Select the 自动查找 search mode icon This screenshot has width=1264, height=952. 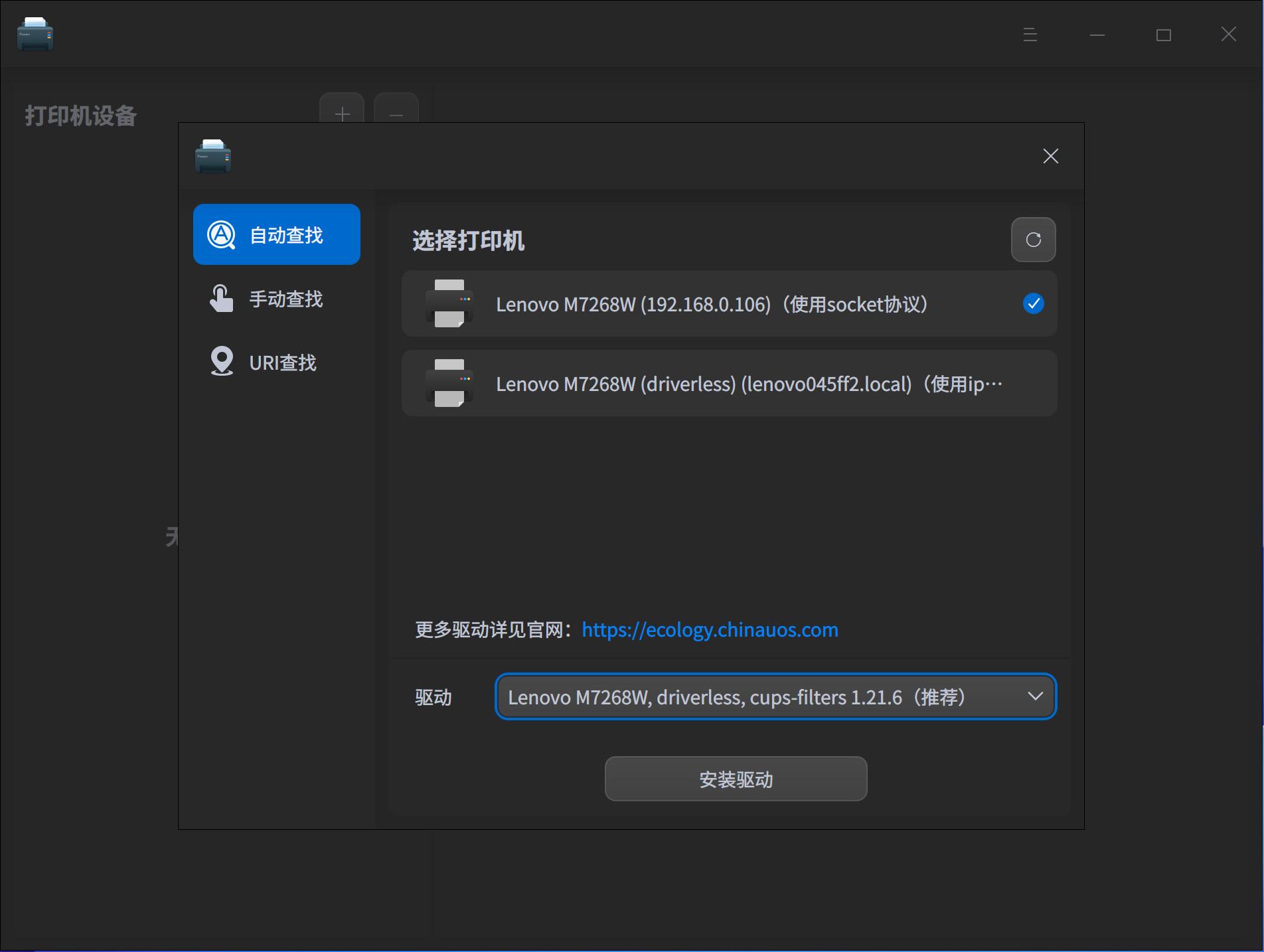pos(221,234)
